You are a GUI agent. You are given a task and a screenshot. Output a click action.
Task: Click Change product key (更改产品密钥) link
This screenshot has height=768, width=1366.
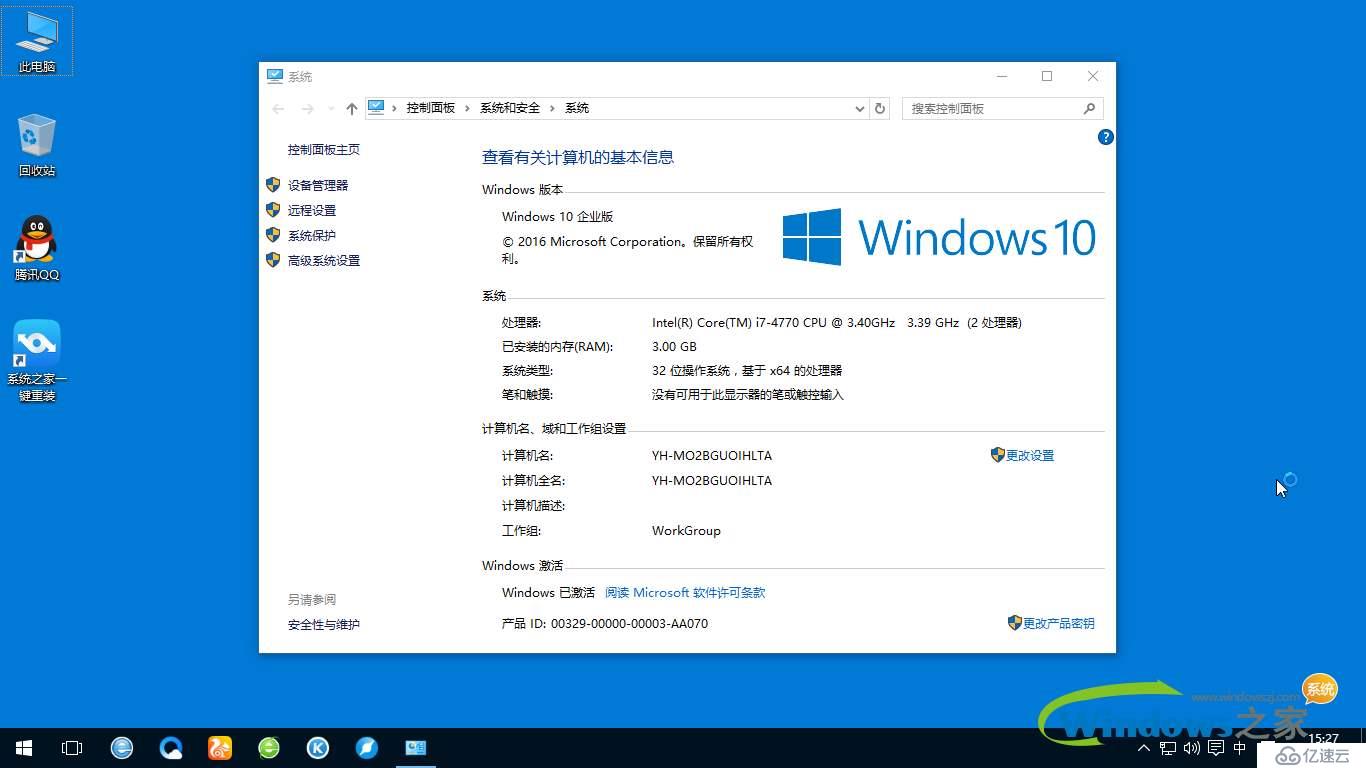point(1059,623)
